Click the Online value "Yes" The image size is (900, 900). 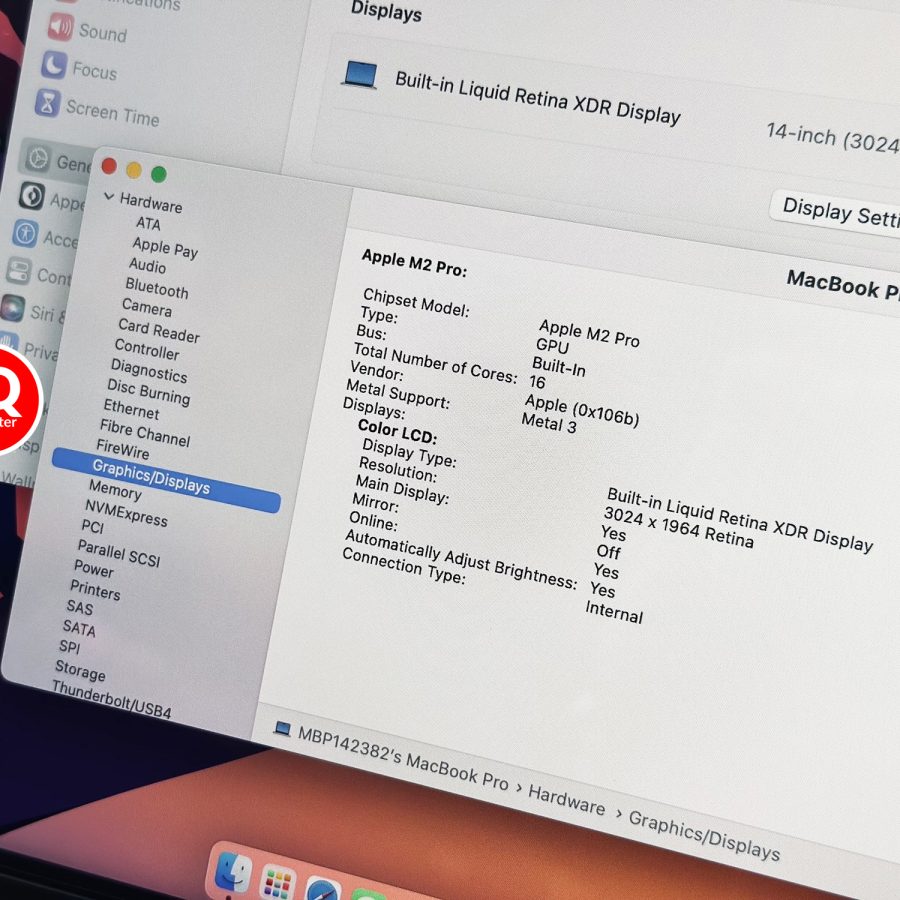(x=606, y=571)
